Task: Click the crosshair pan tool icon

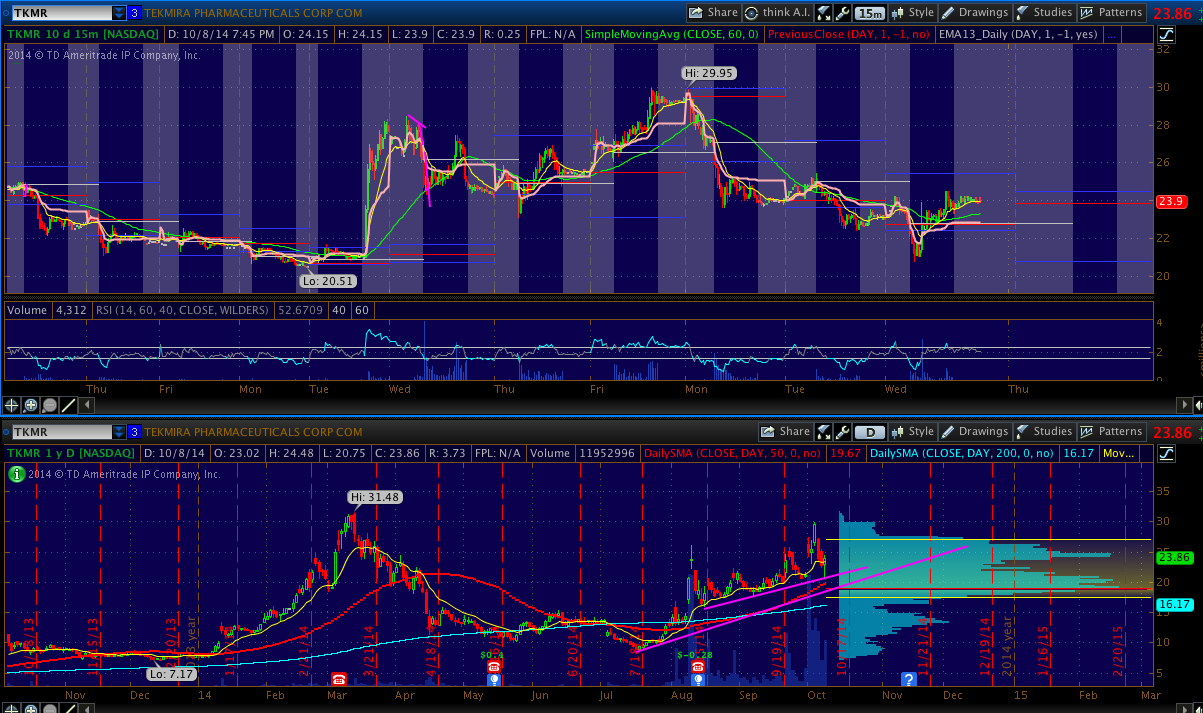Action: click(x=12, y=405)
